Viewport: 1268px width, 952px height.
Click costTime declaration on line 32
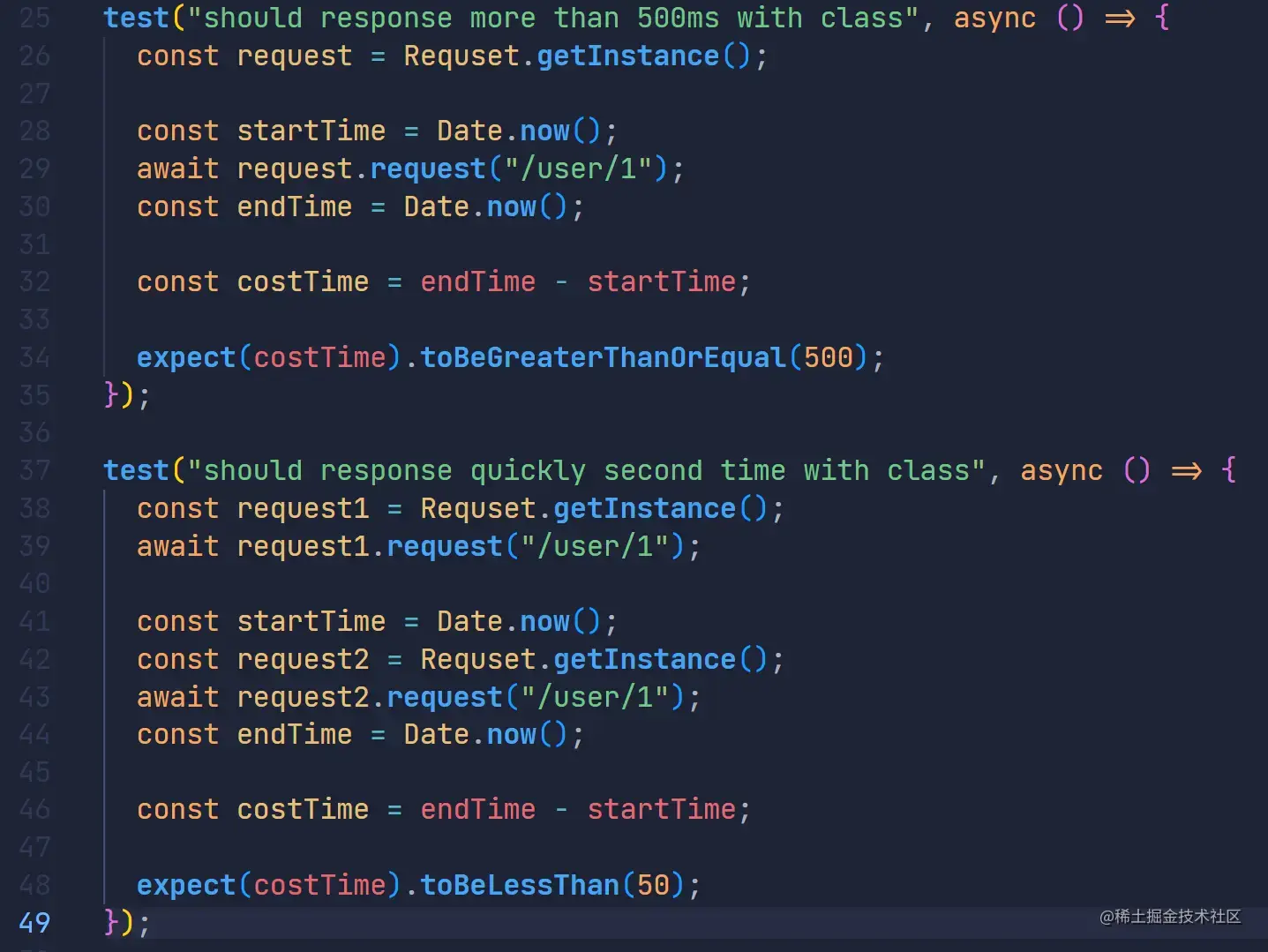point(303,281)
